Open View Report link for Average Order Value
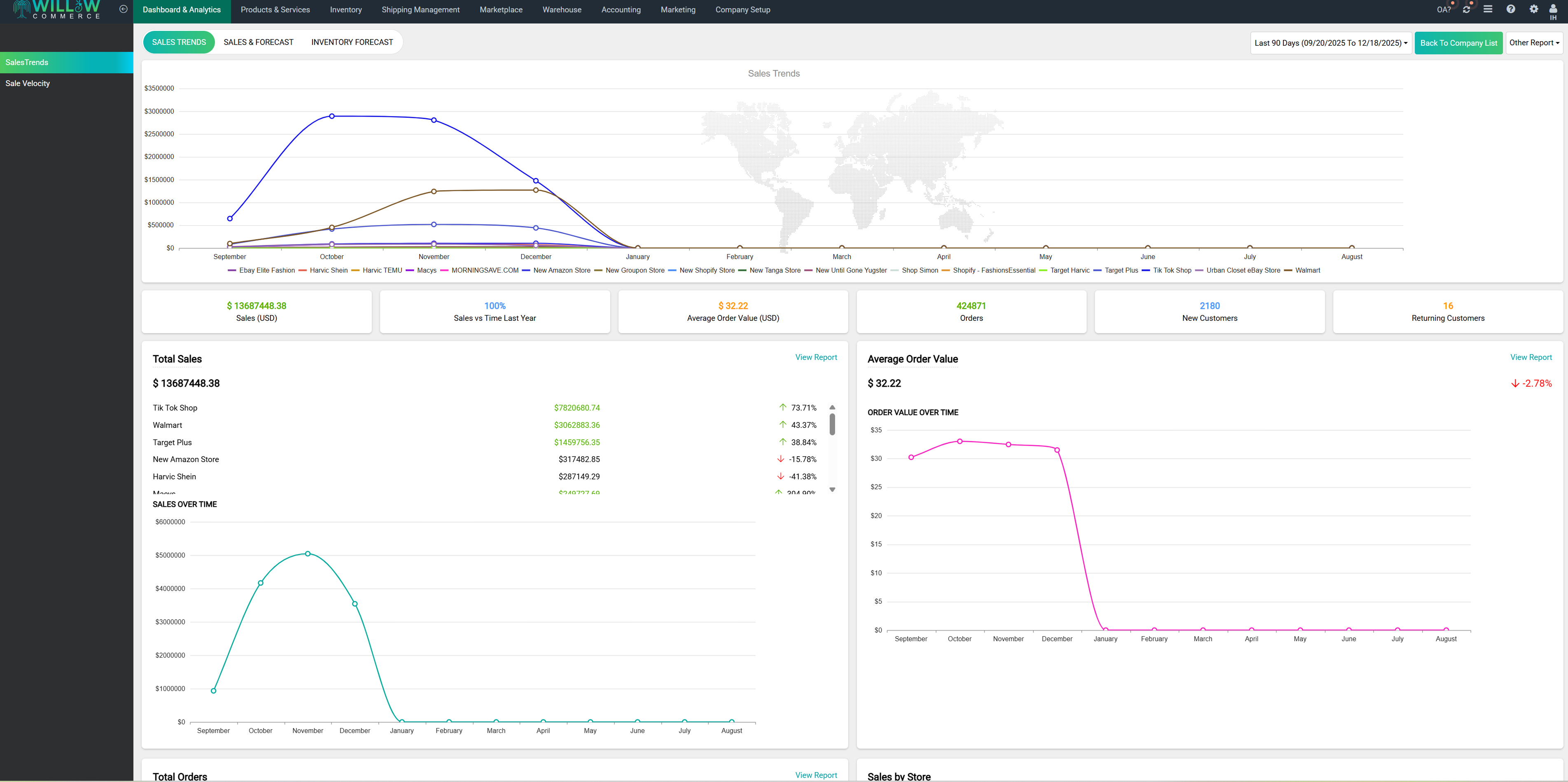 [1531, 357]
